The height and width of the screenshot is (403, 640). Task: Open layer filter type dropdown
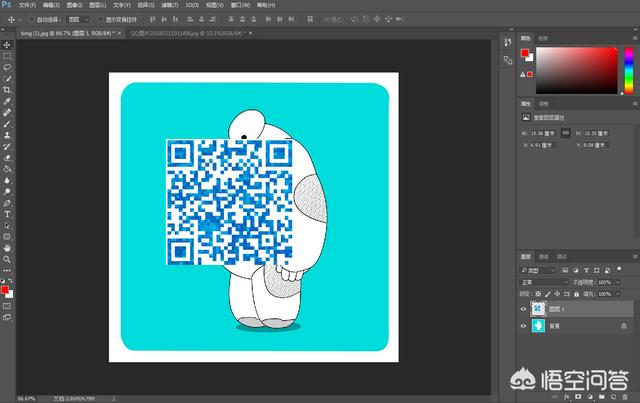(538, 270)
